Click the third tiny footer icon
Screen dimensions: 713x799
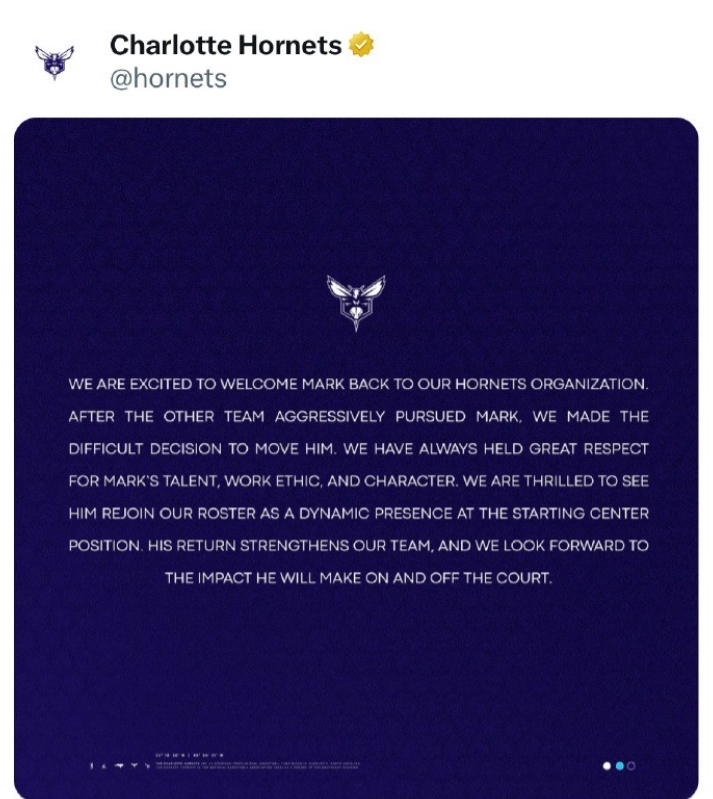[x=119, y=766]
